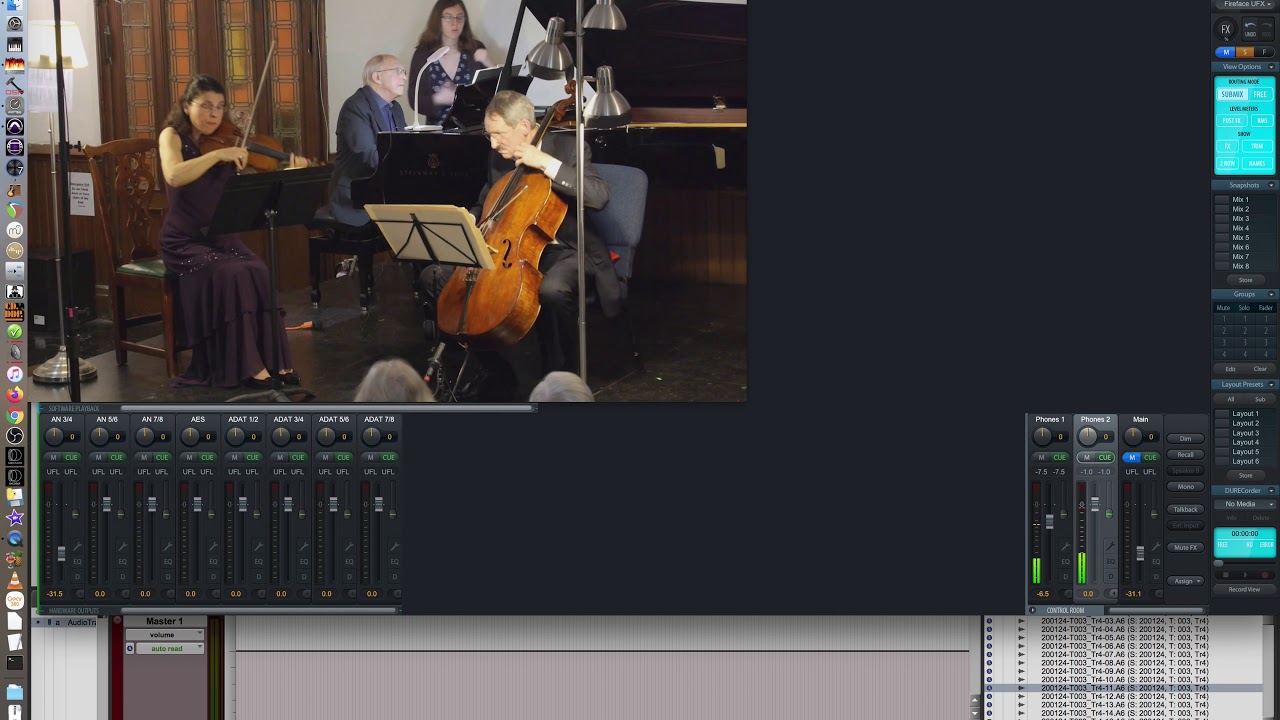Viewport: 1280px width, 720px height.
Task: Click the AN 5/6 channel fader
Action: click(107, 505)
